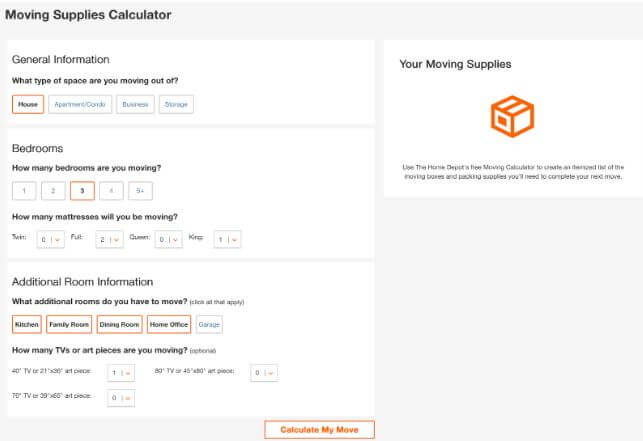Expand the Queen mattress quantity dropdown

pyautogui.click(x=168, y=239)
